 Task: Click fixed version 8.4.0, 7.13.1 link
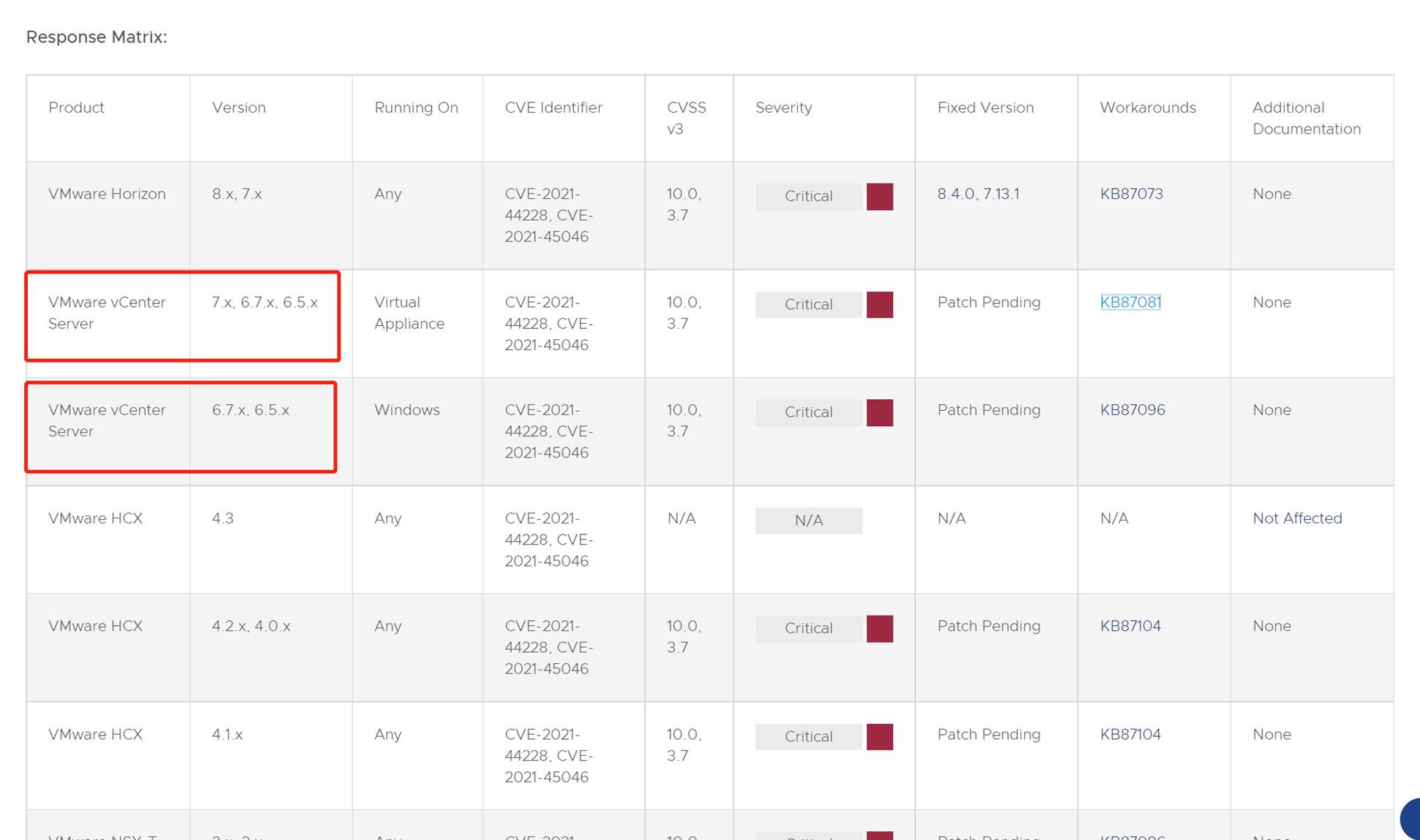pos(978,194)
